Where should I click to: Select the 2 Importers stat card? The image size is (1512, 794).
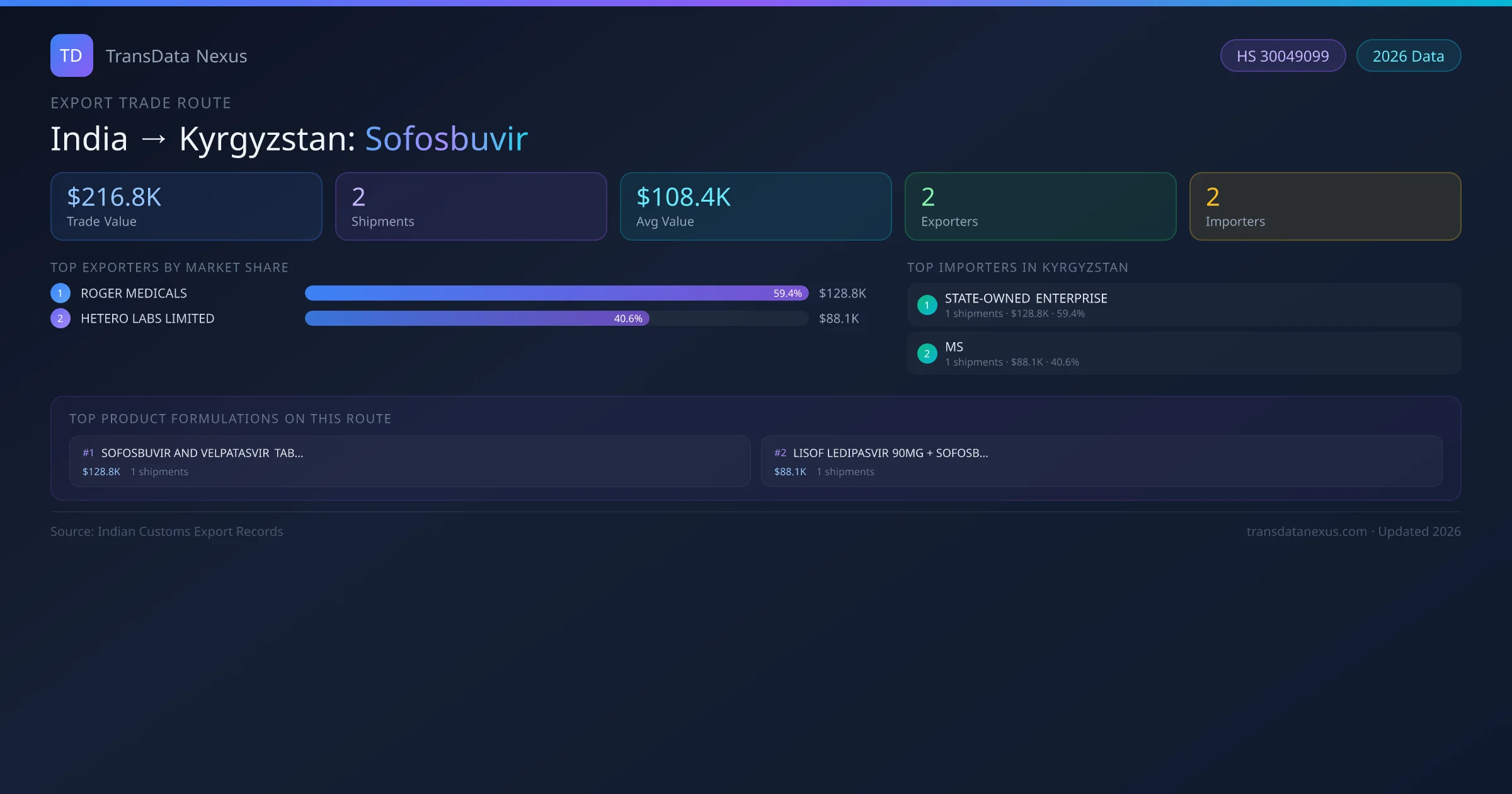click(1326, 207)
